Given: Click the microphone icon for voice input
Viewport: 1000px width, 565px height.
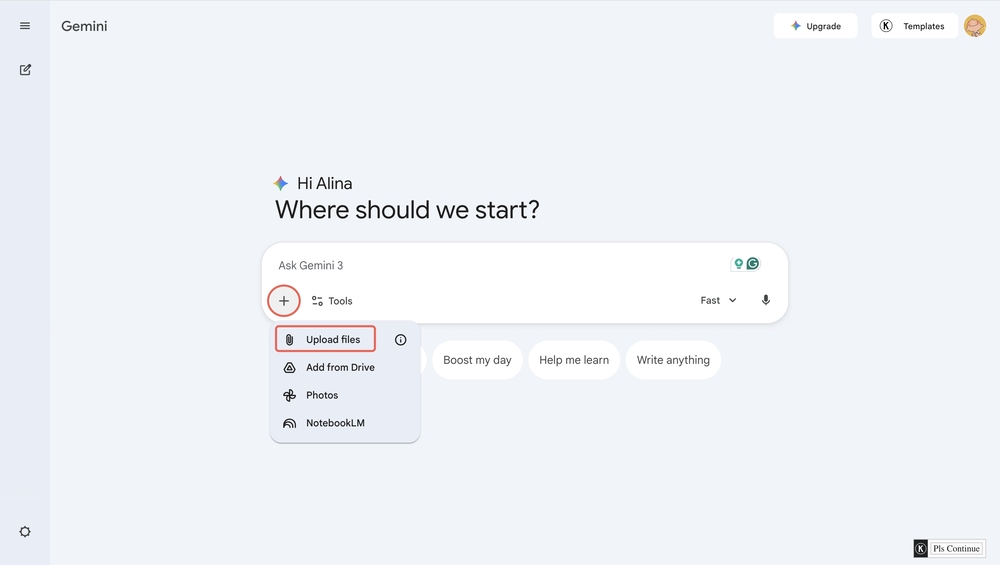Looking at the screenshot, I should pyautogui.click(x=766, y=300).
